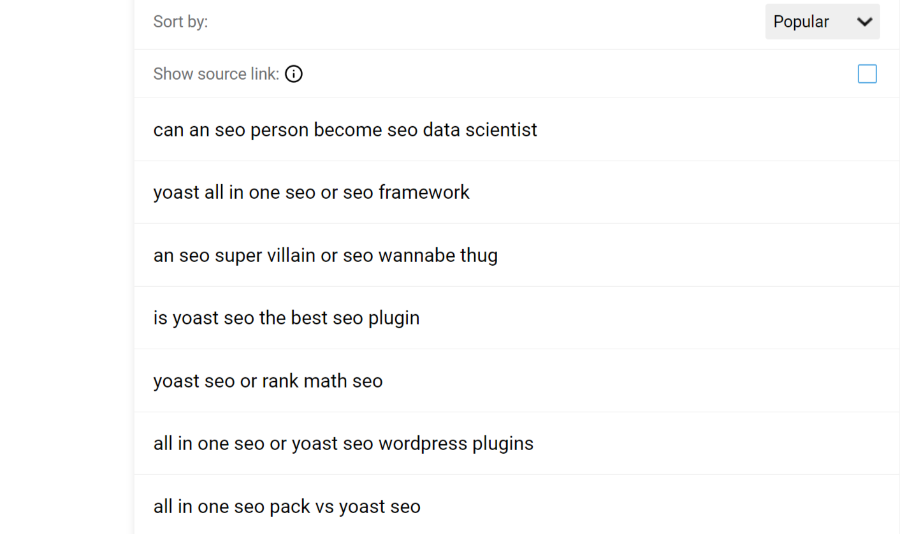Click the word 'plugin' in best seo keyword
This screenshot has width=900, height=534.
pos(392,318)
